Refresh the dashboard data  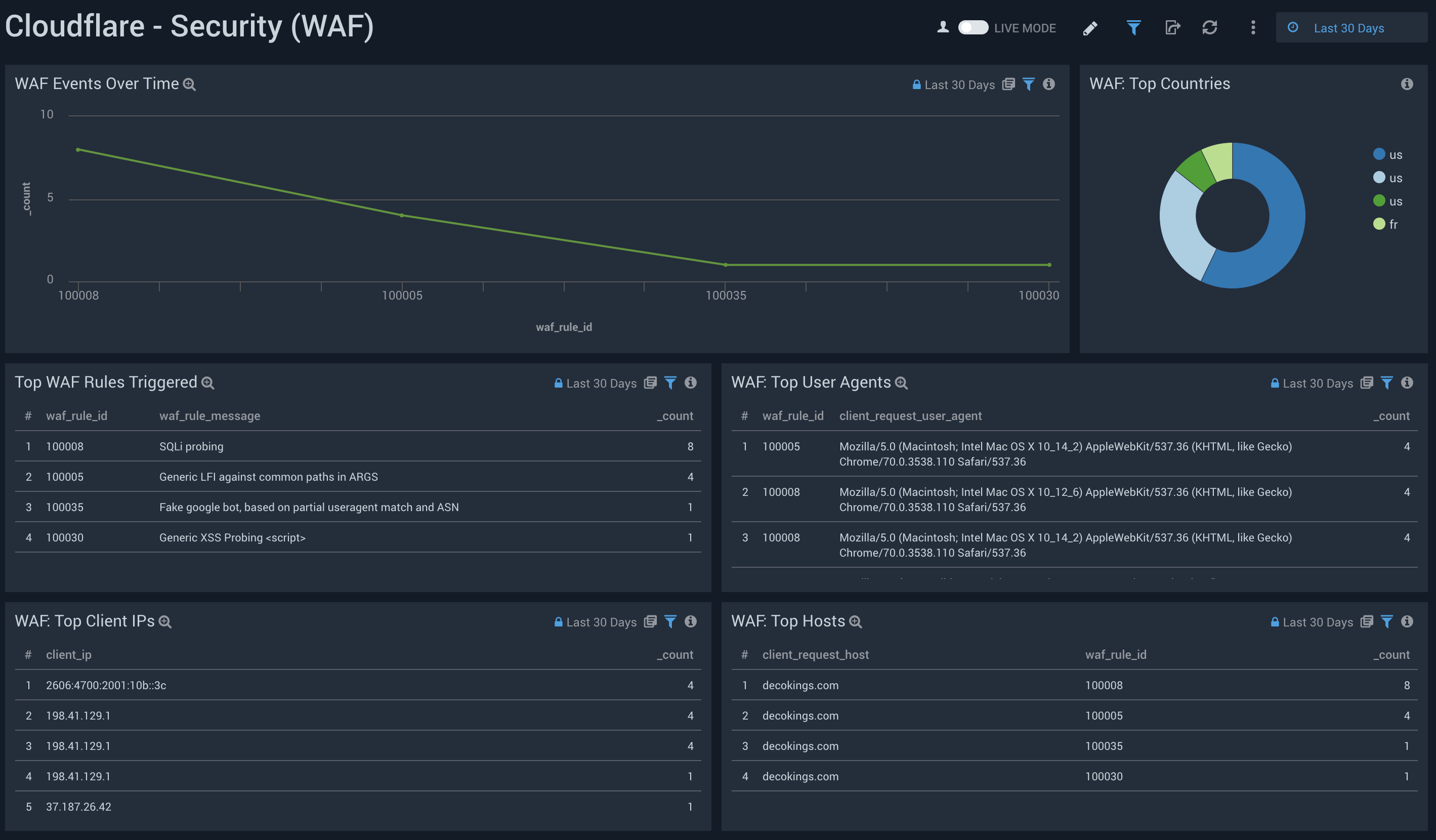1210,27
